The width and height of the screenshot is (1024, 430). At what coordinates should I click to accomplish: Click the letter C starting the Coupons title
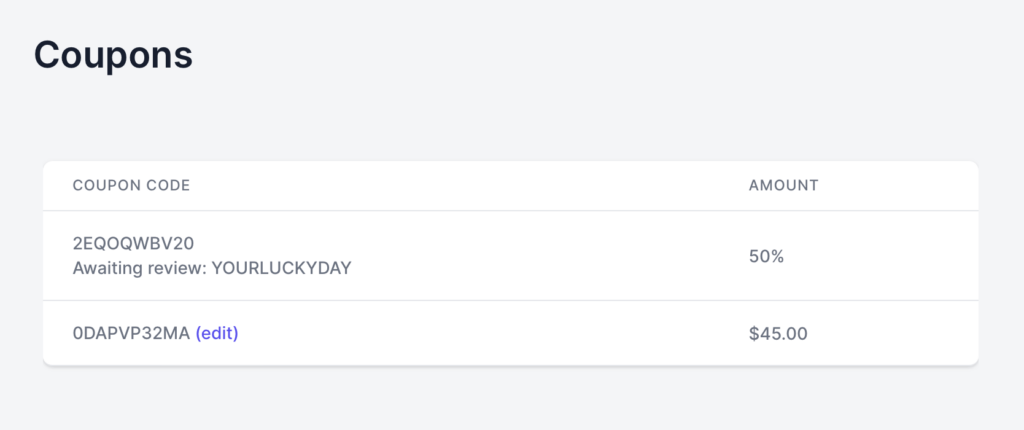pyautogui.click(x=46, y=55)
